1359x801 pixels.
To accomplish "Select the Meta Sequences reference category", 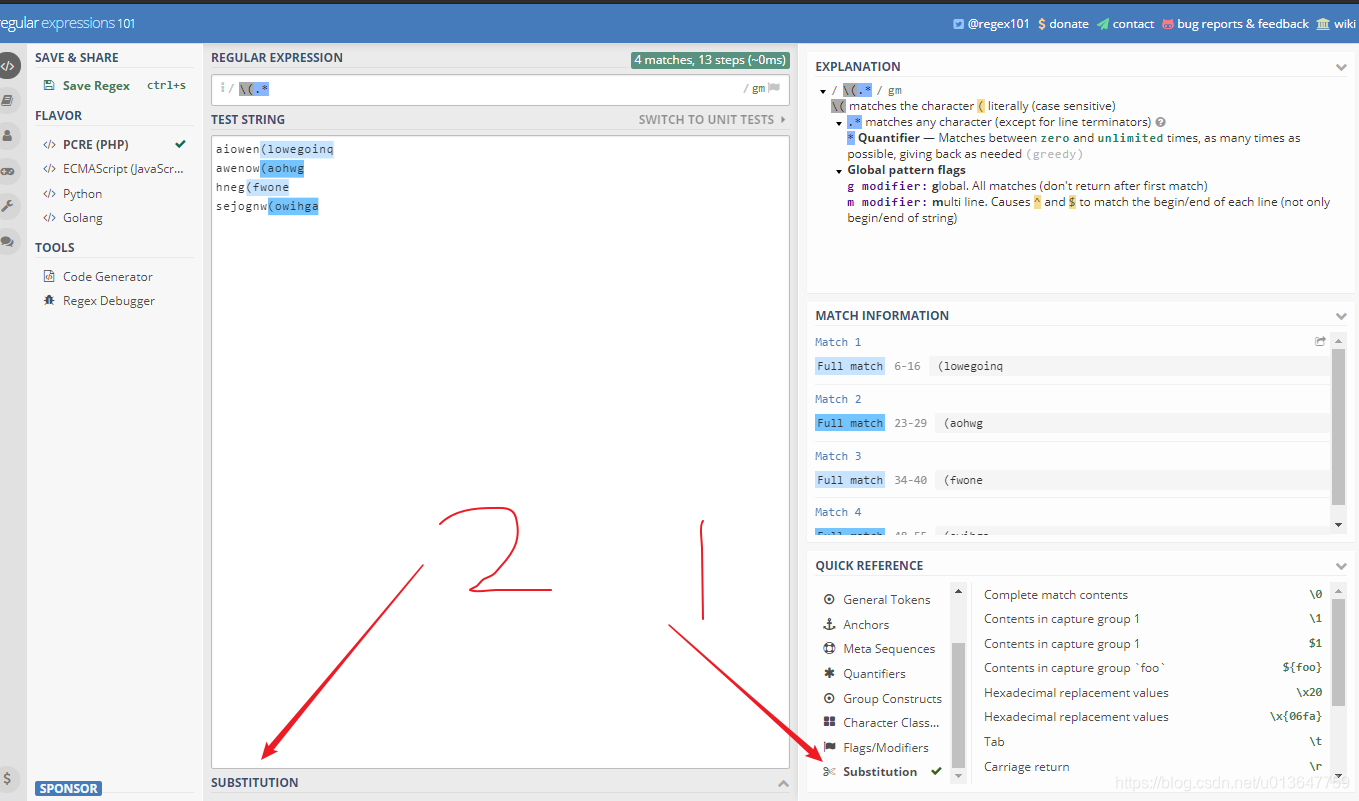I will (x=879, y=648).
